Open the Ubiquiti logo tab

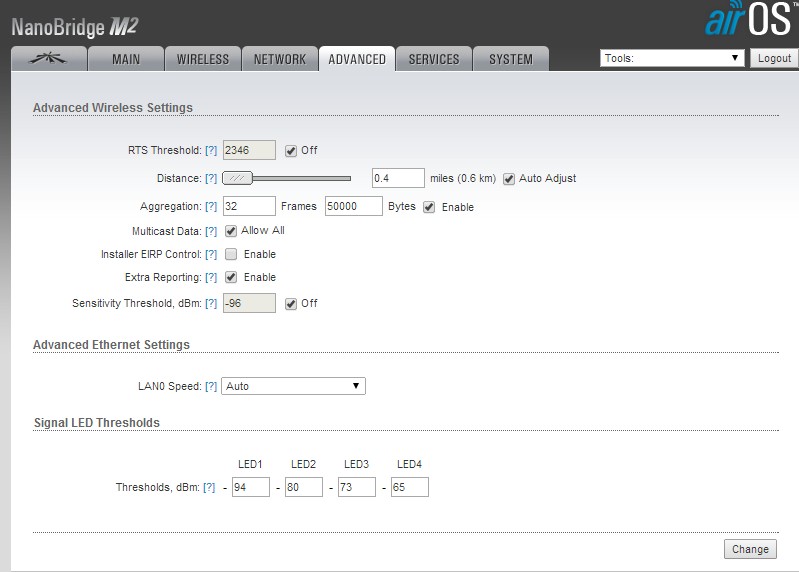coord(49,59)
